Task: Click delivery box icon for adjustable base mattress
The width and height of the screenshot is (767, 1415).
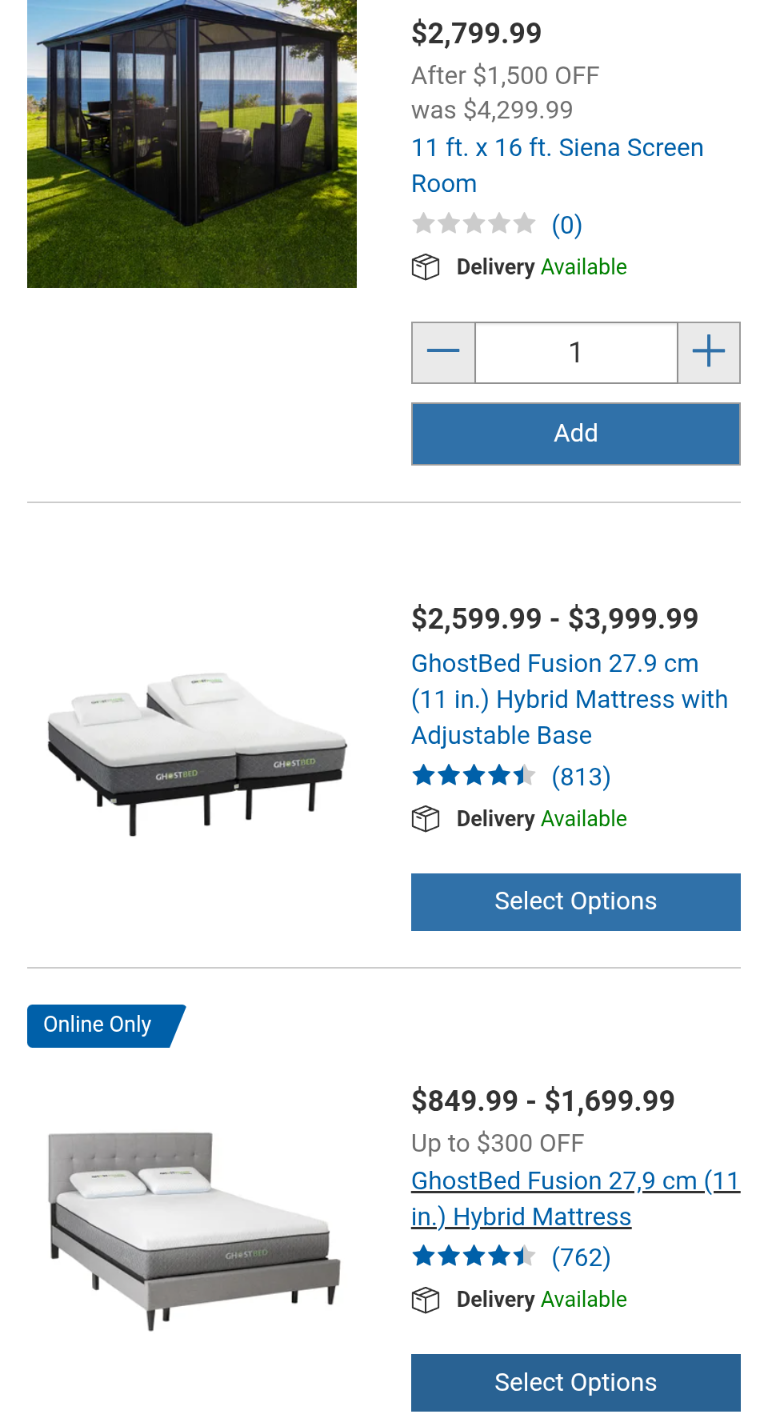Action: (426, 819)
